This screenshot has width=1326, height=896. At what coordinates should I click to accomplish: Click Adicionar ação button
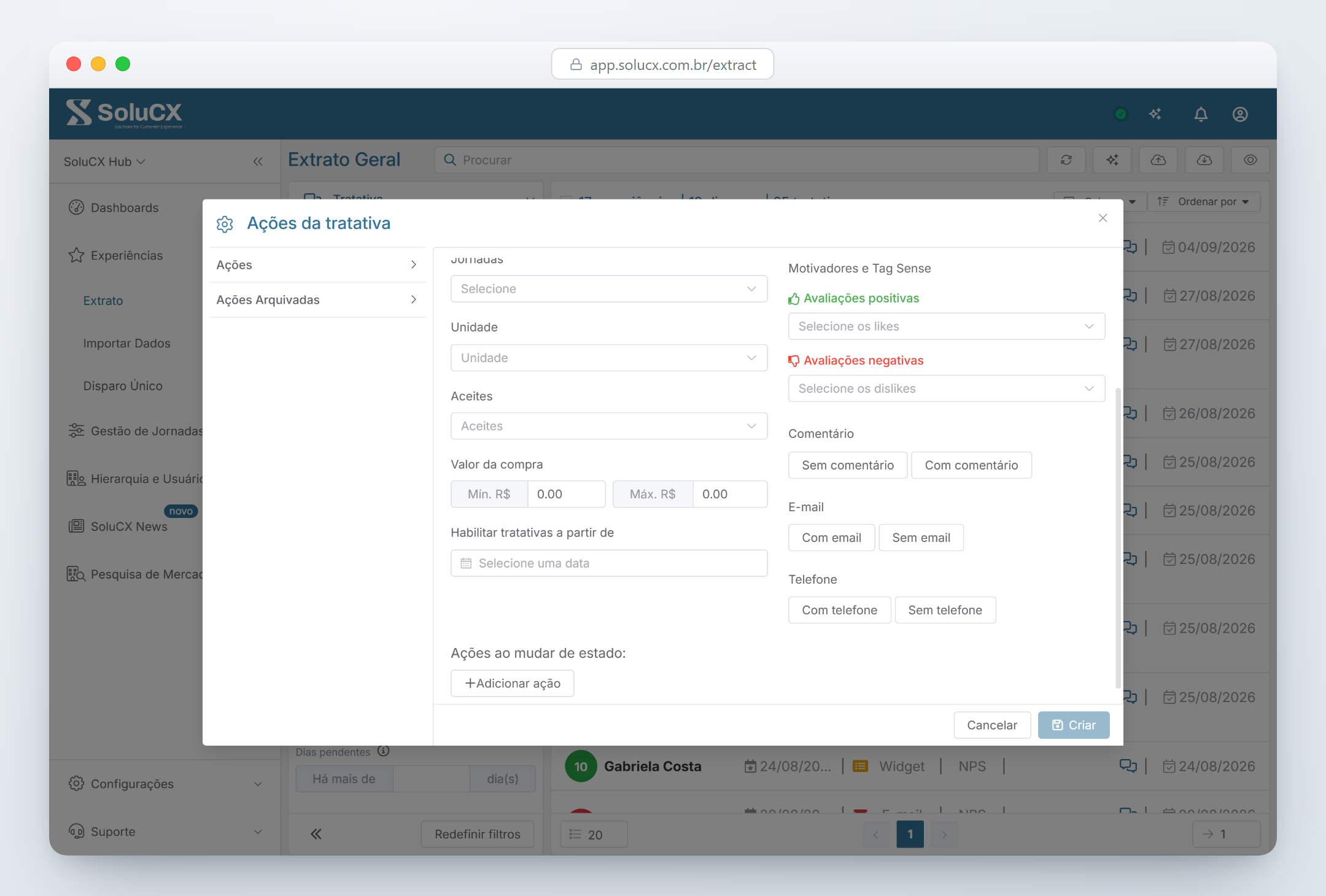click(x=513, y=683)
